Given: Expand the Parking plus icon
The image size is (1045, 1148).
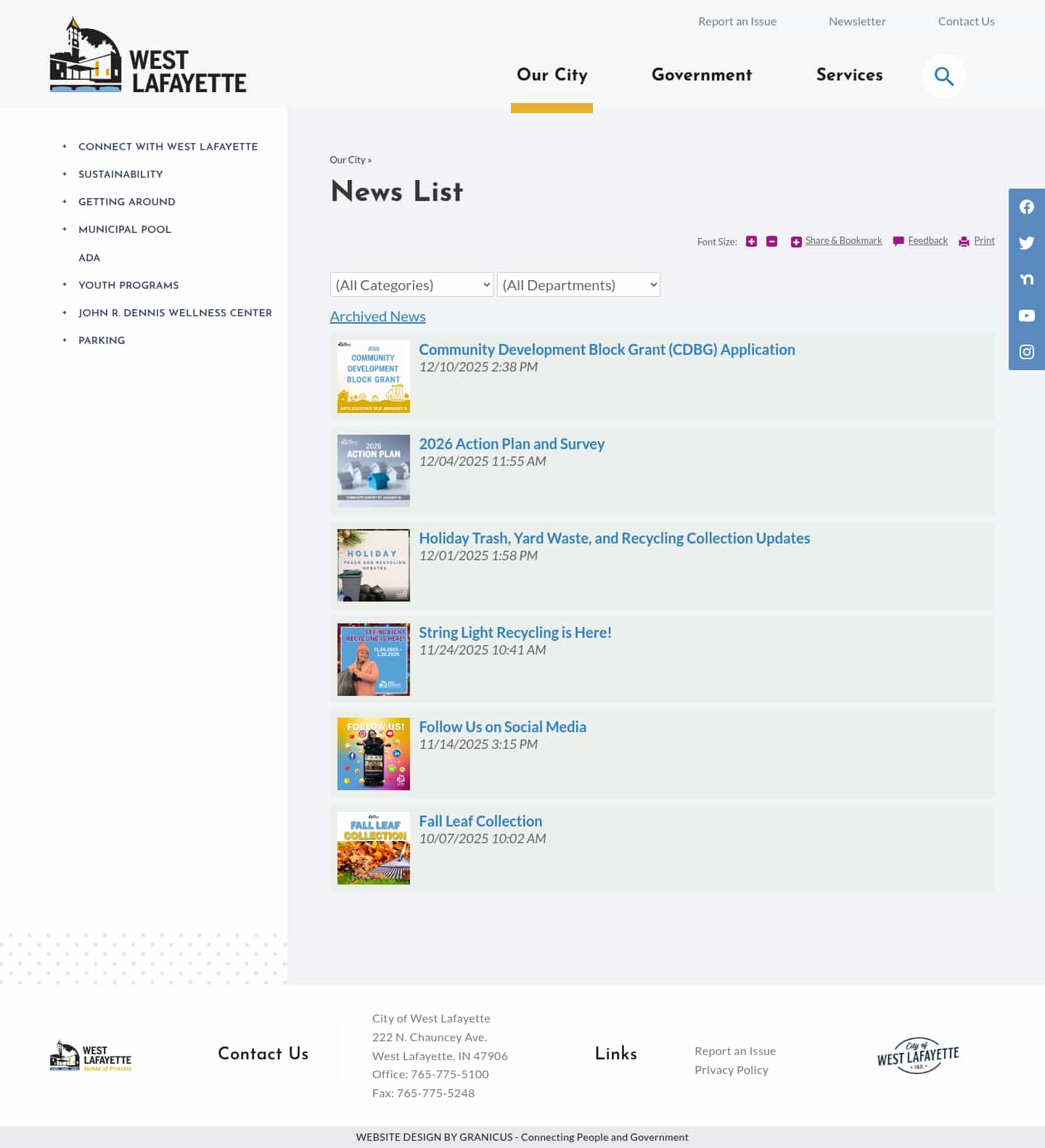Looking at the screenshot, I should coord(65,340).
